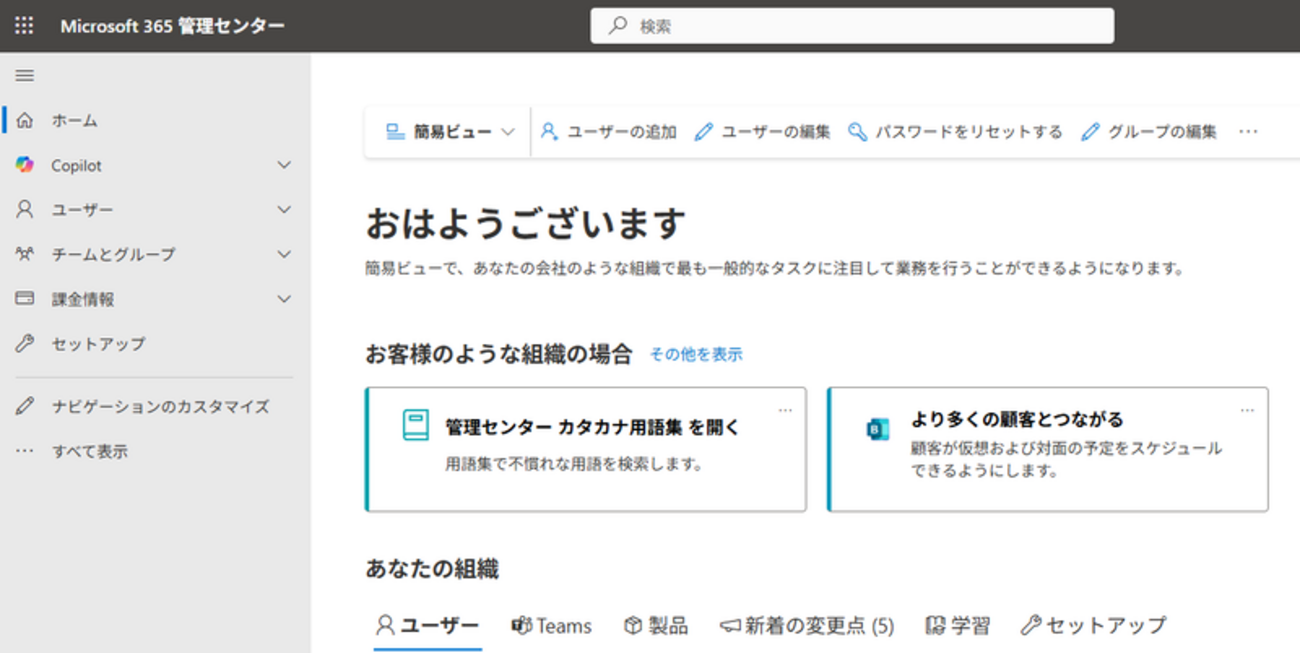Image resolution: width=1300 pixels, height=653 pixels.
Task: Click the Copilot icon in sidebar
Action: [25, 166]
